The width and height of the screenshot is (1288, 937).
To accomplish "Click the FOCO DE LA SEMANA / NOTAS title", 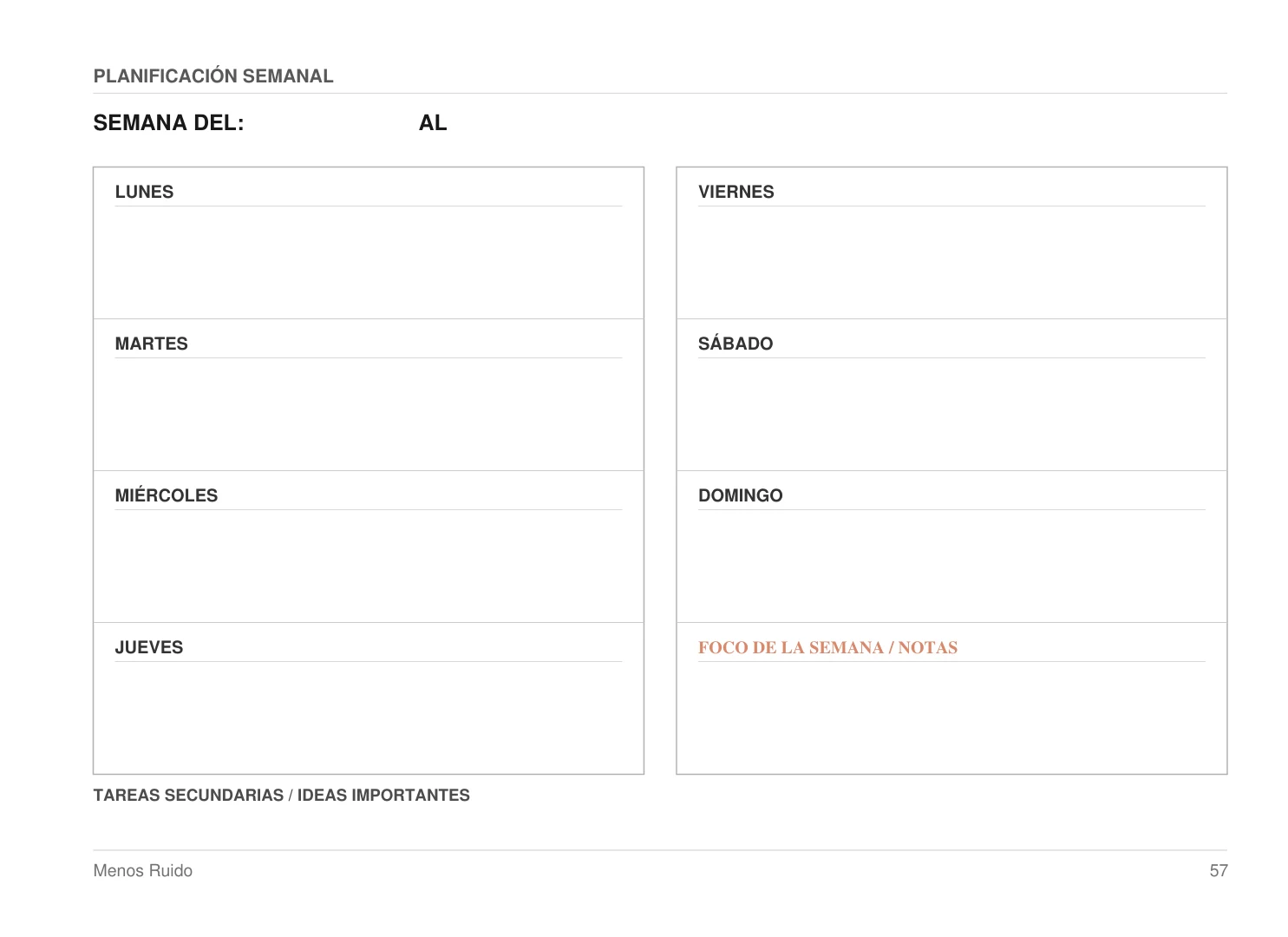I will pos(828,647).
